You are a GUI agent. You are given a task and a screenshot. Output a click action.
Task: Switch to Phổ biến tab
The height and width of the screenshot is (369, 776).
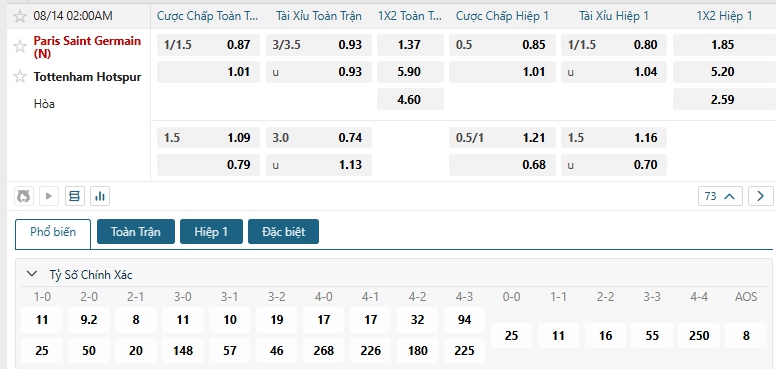click(53, 232)
